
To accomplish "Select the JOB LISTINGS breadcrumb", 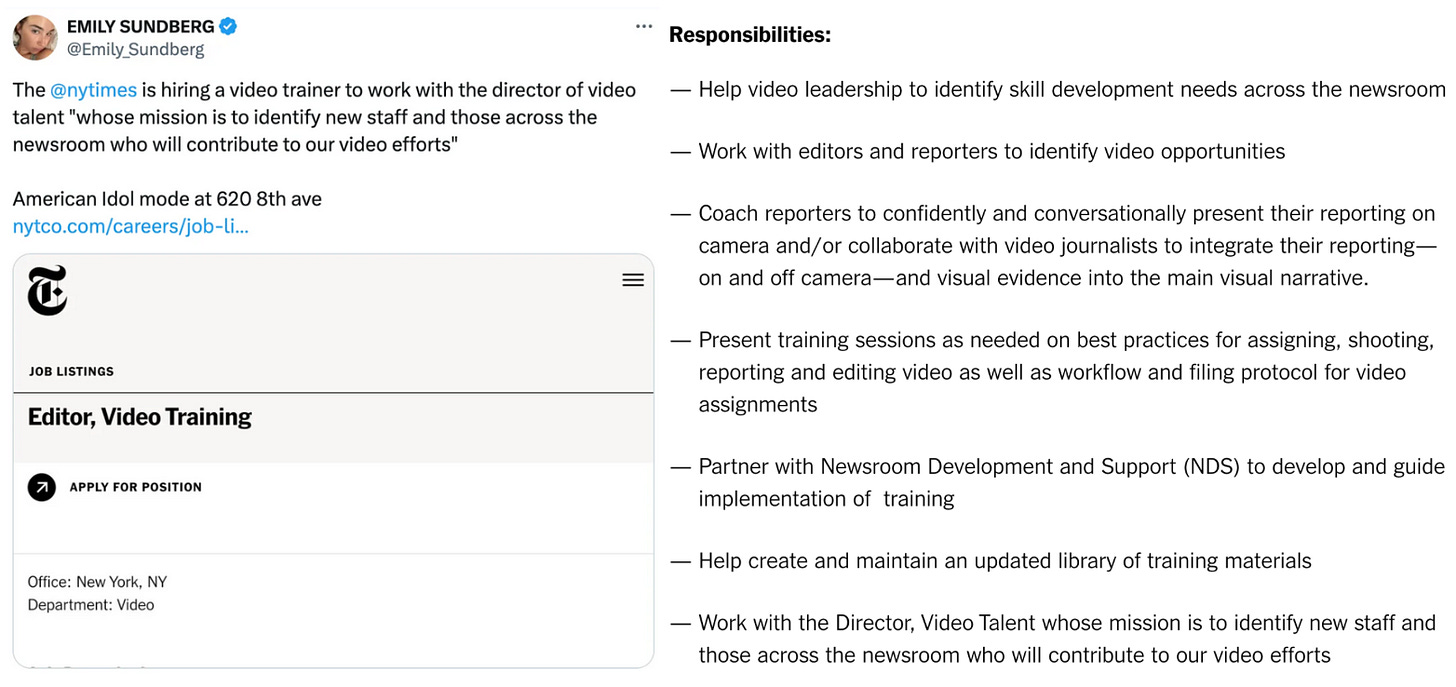I will tap(71, 371).
